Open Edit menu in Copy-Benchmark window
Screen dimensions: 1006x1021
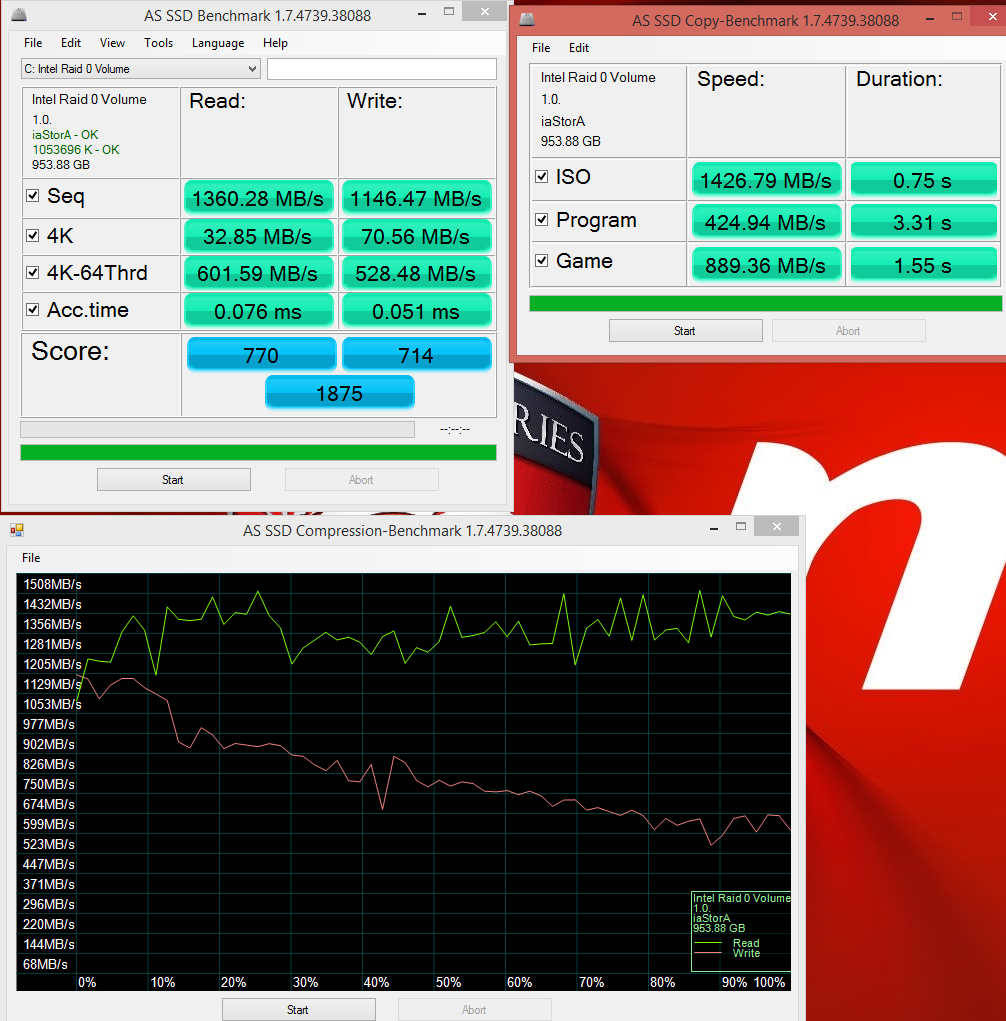(x=578, y=48)
